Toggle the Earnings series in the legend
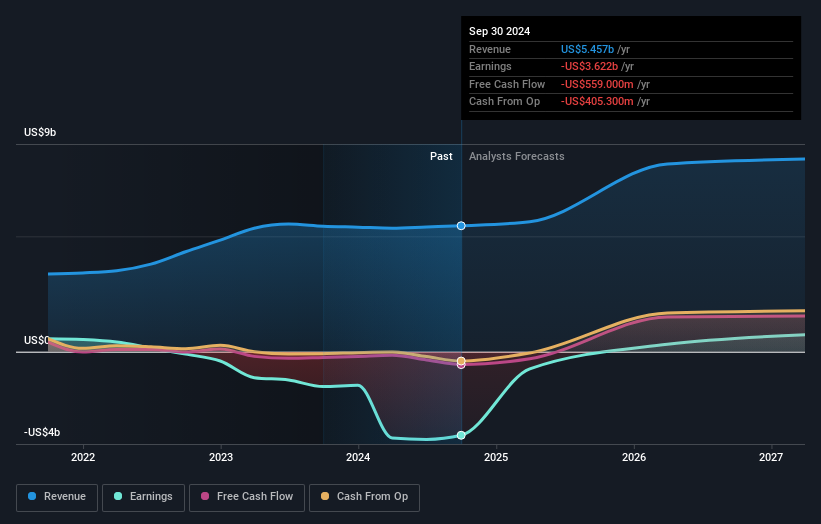821x524 pixels. point(143,497)
